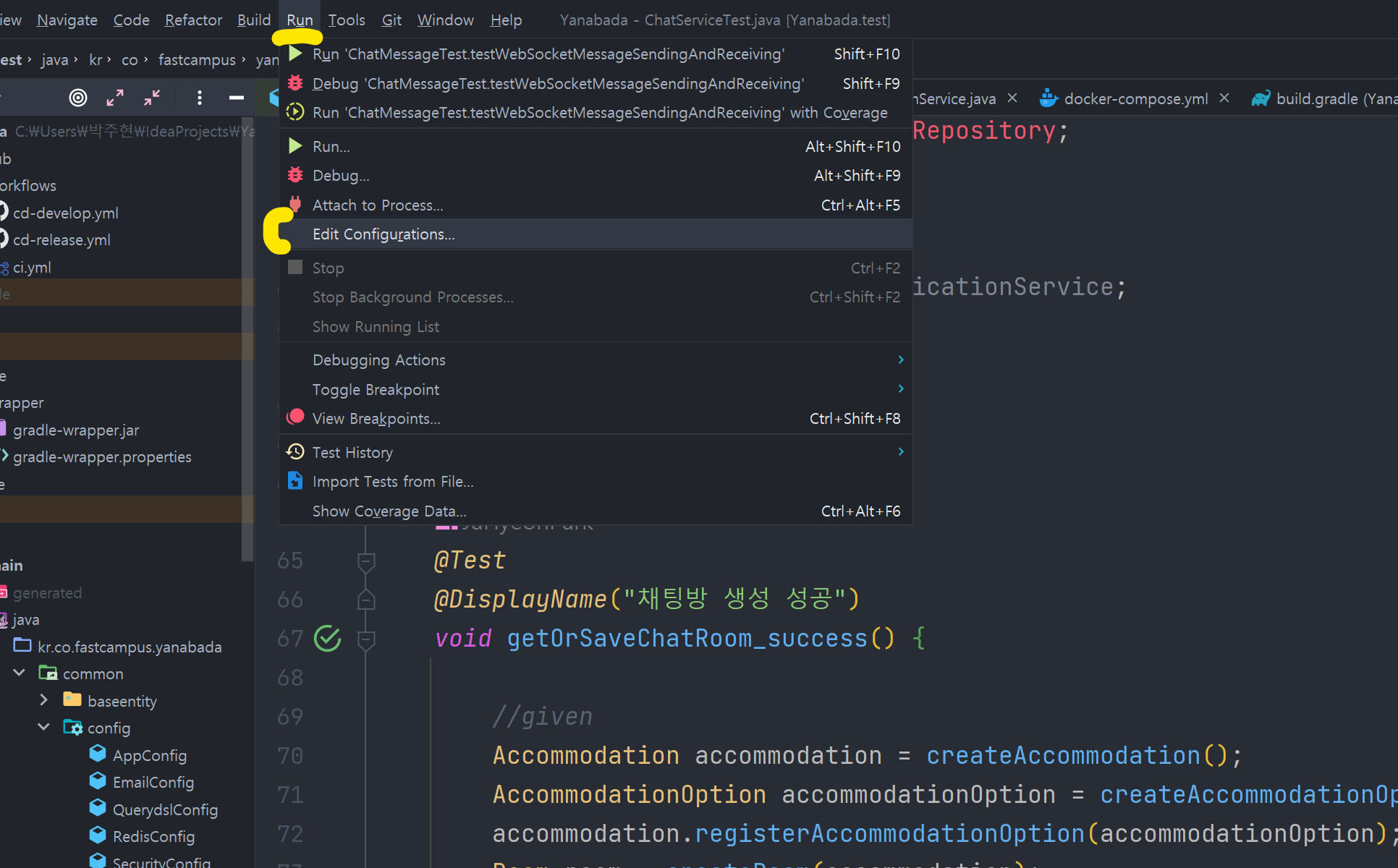Collapse the common package folder
Screen dimensions: 1398x868
click(x=20, y=673)
